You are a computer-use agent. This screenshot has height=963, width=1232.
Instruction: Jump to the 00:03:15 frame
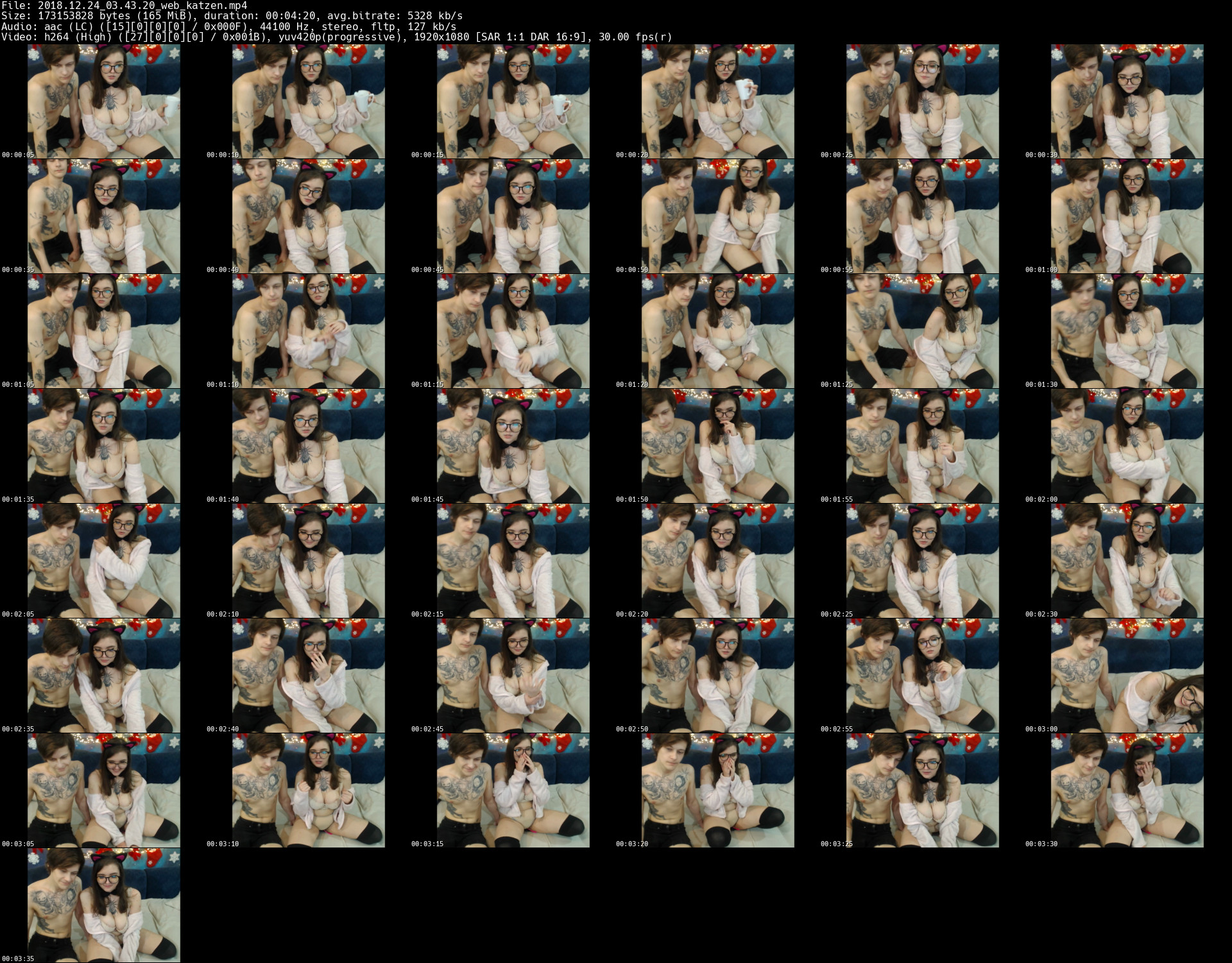(513, 790)
